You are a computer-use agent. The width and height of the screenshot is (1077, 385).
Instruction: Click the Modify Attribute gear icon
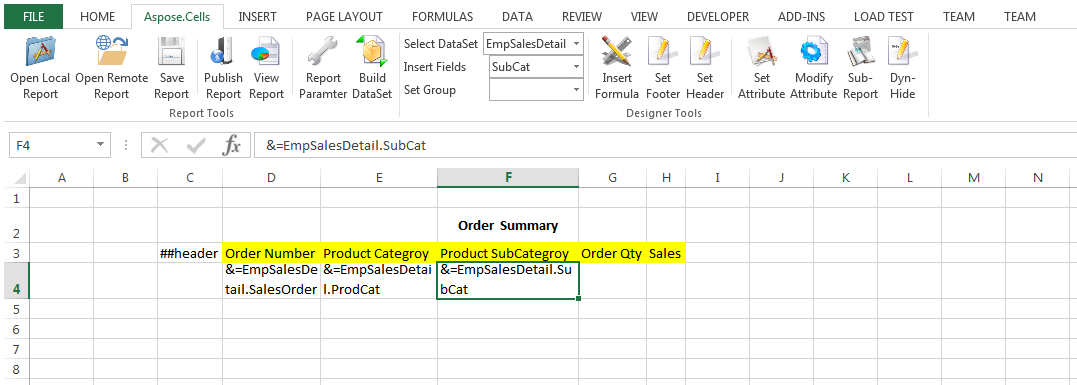pyautogui.click(x=813, y=52)
